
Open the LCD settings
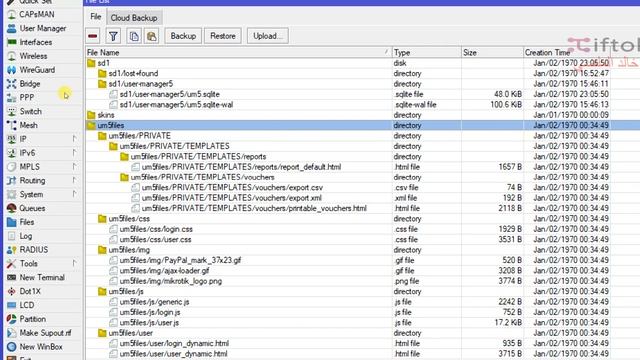point(27,305)
